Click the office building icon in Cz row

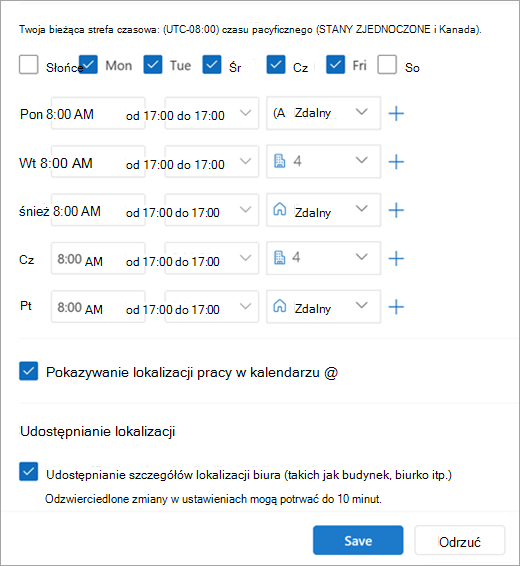(280, 257)
